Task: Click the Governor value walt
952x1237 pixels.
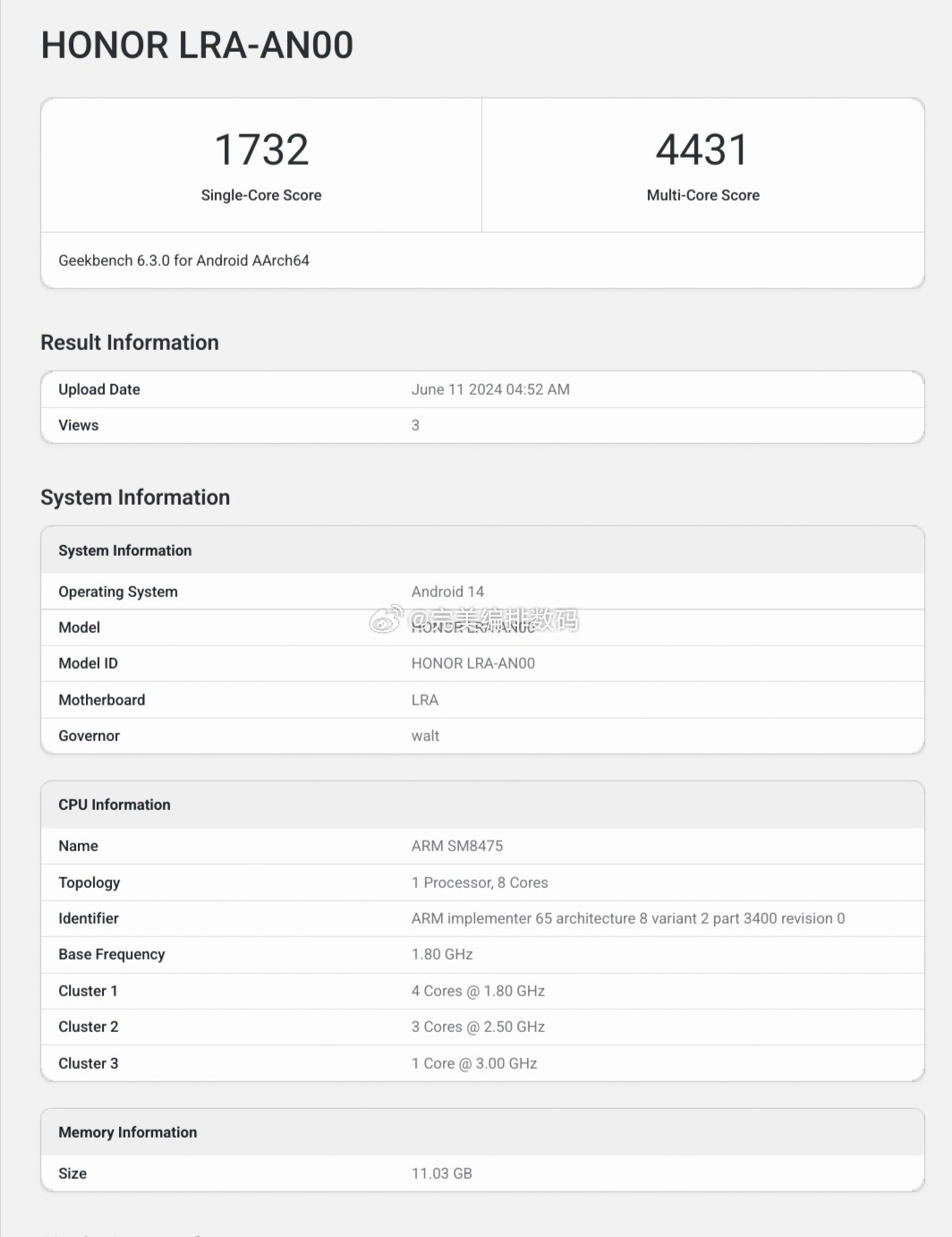Action: (x=425, y=736)
